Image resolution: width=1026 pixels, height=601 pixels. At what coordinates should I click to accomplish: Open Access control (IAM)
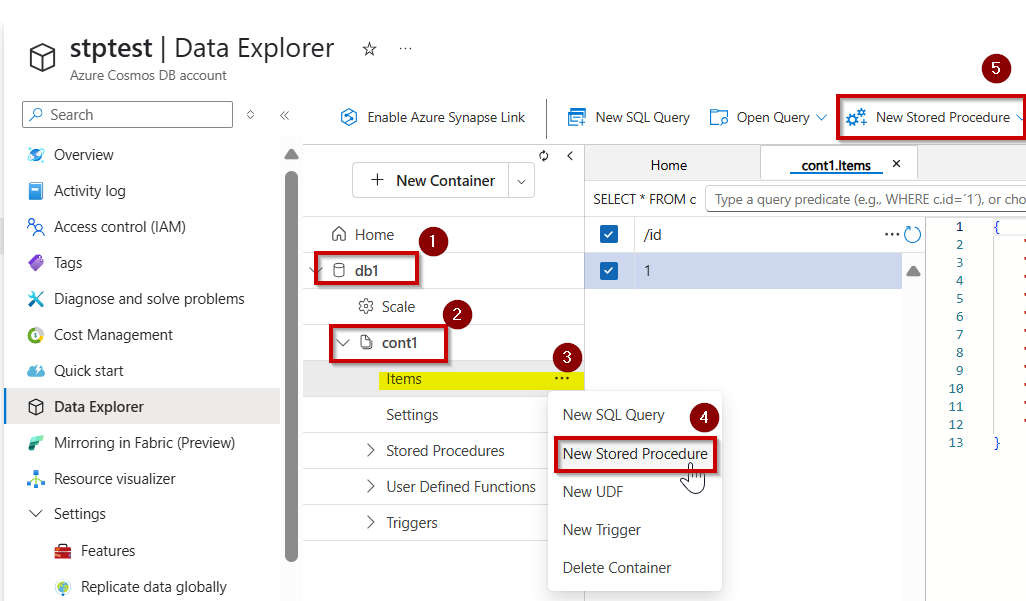click(120, 227)
